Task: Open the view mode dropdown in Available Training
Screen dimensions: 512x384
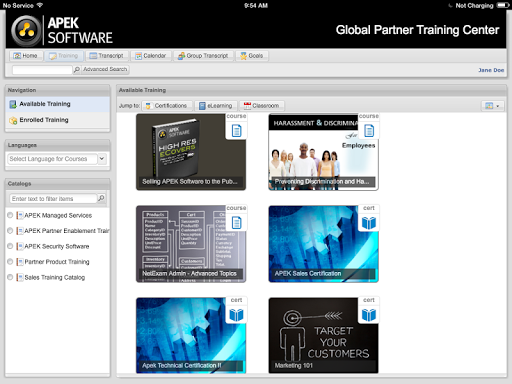Action: tap(492, 106)
